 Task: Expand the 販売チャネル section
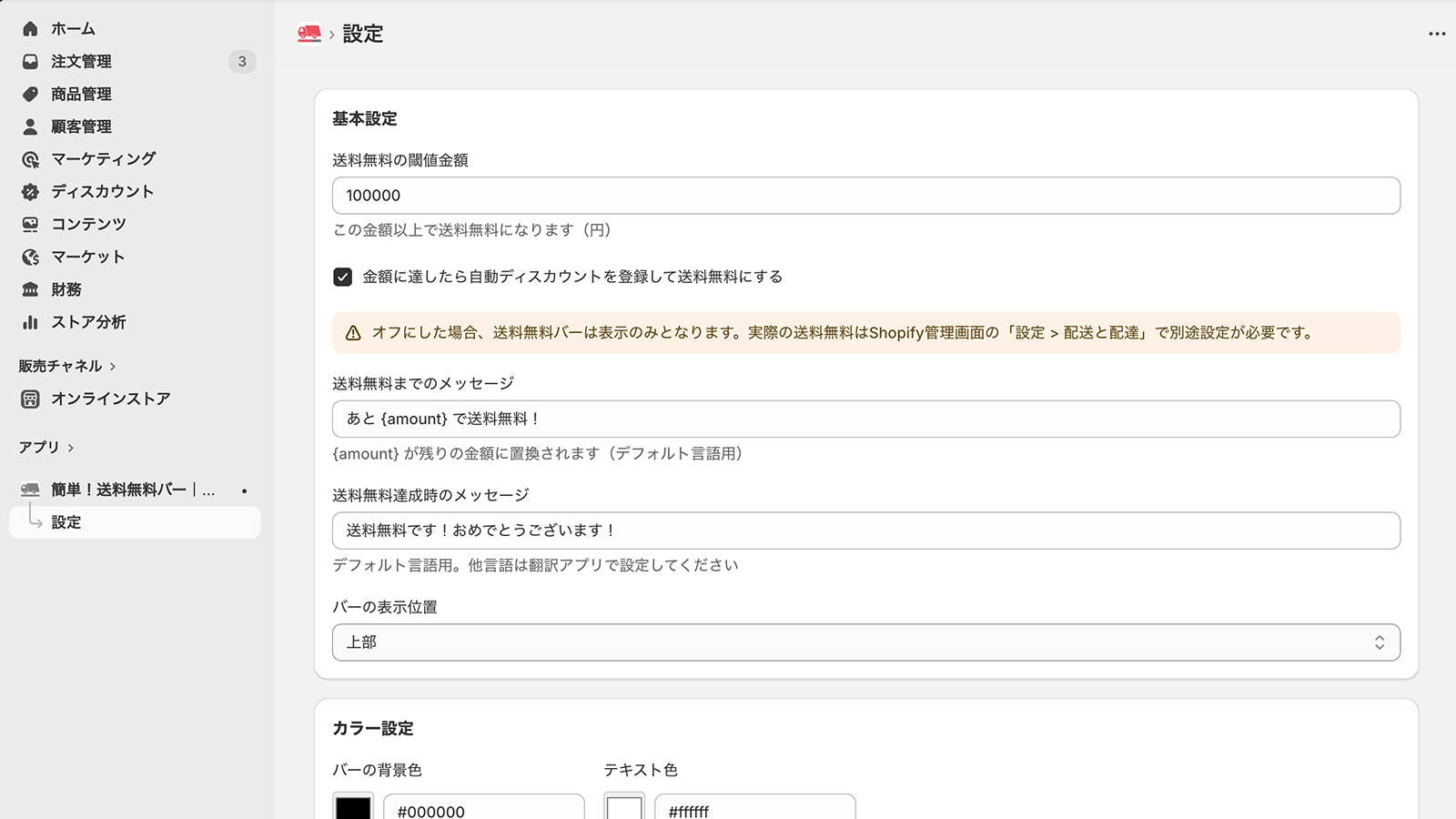pyautogui.click(x=64, y=366)
